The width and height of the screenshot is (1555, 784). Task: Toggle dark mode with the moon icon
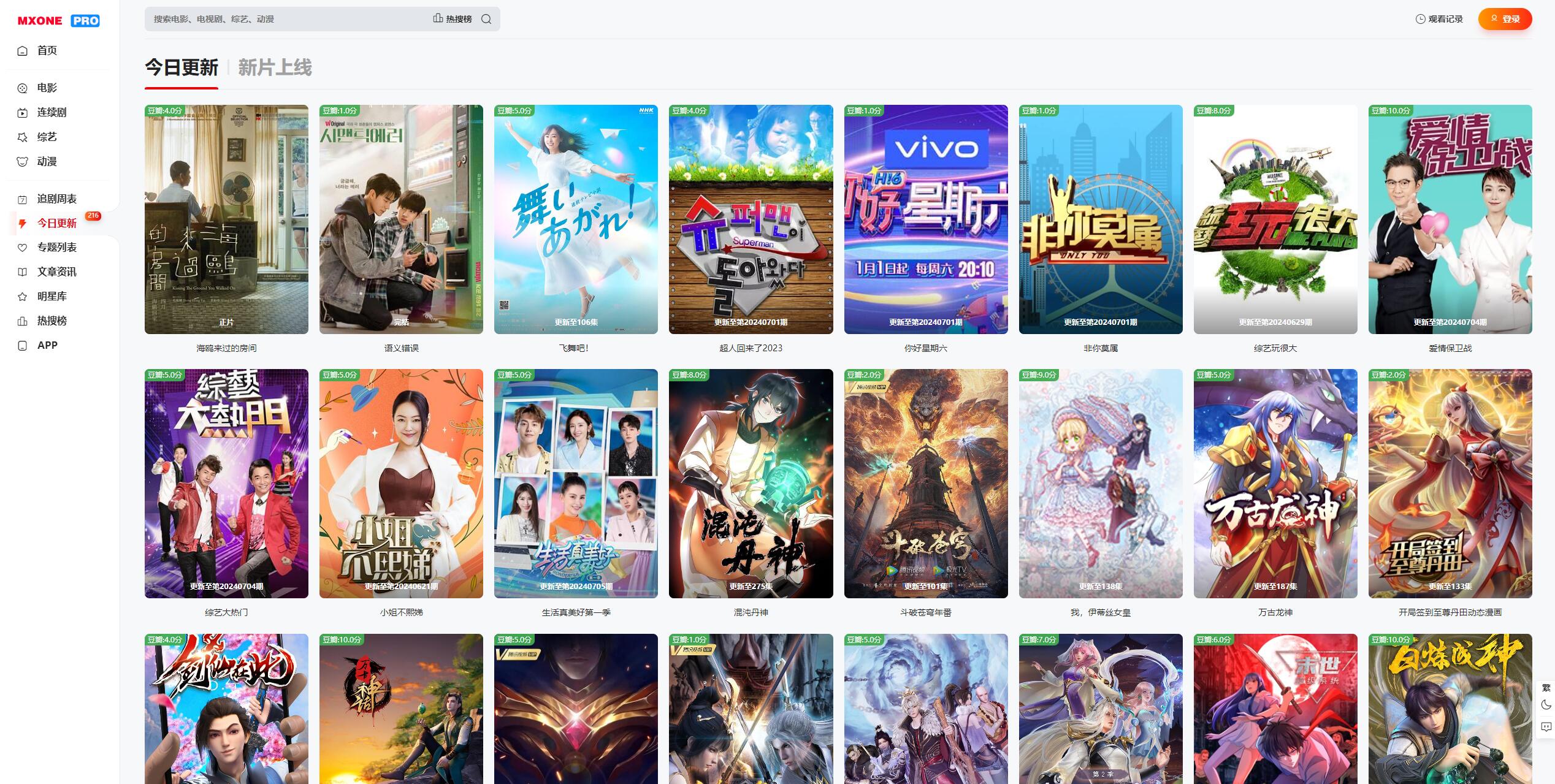point(1546,705)
